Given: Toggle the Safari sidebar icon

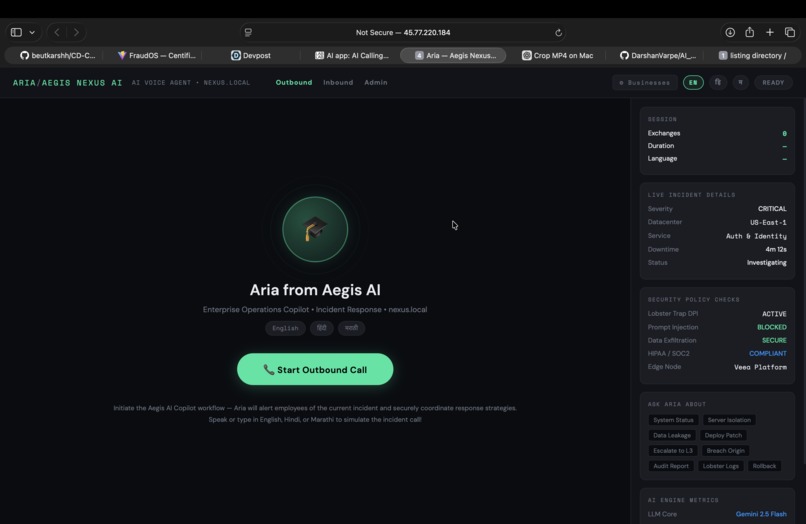Looking at the screenshot, I should point(16,32).
